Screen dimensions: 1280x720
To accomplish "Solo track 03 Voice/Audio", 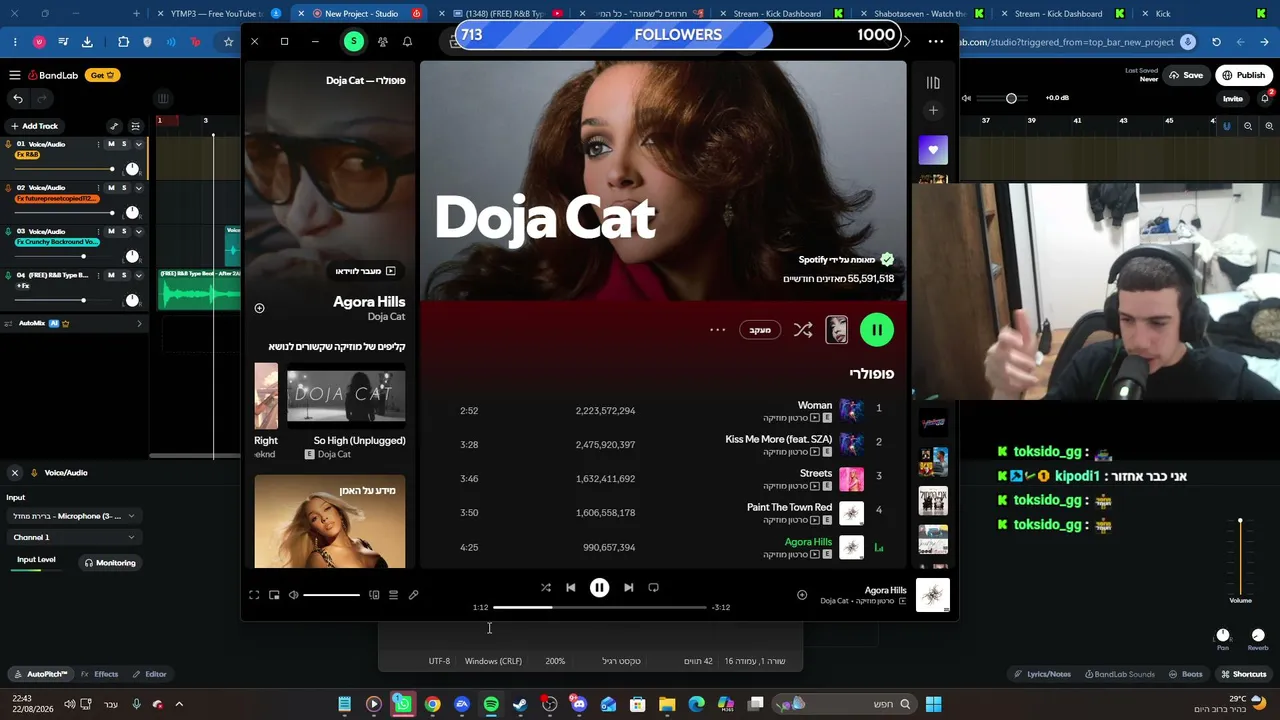I will [x=124, y=231].
